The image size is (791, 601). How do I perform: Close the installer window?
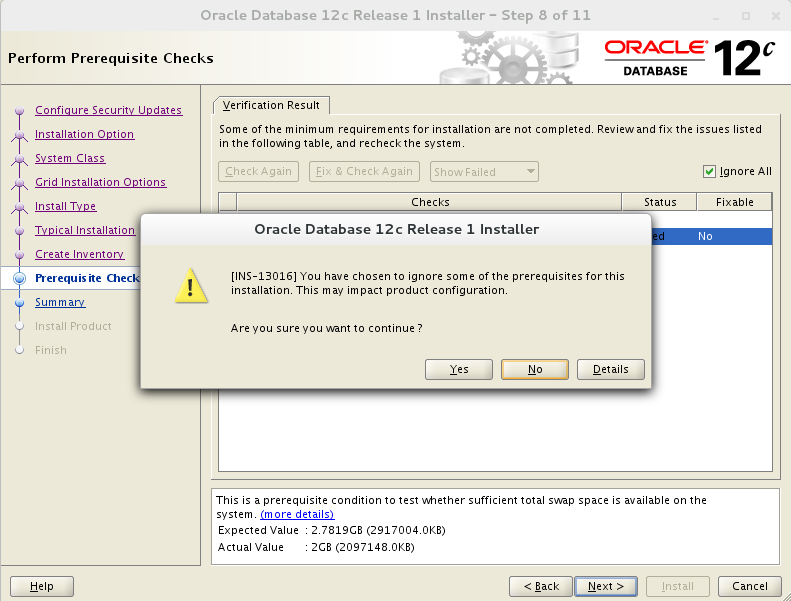tap(776, 16)
